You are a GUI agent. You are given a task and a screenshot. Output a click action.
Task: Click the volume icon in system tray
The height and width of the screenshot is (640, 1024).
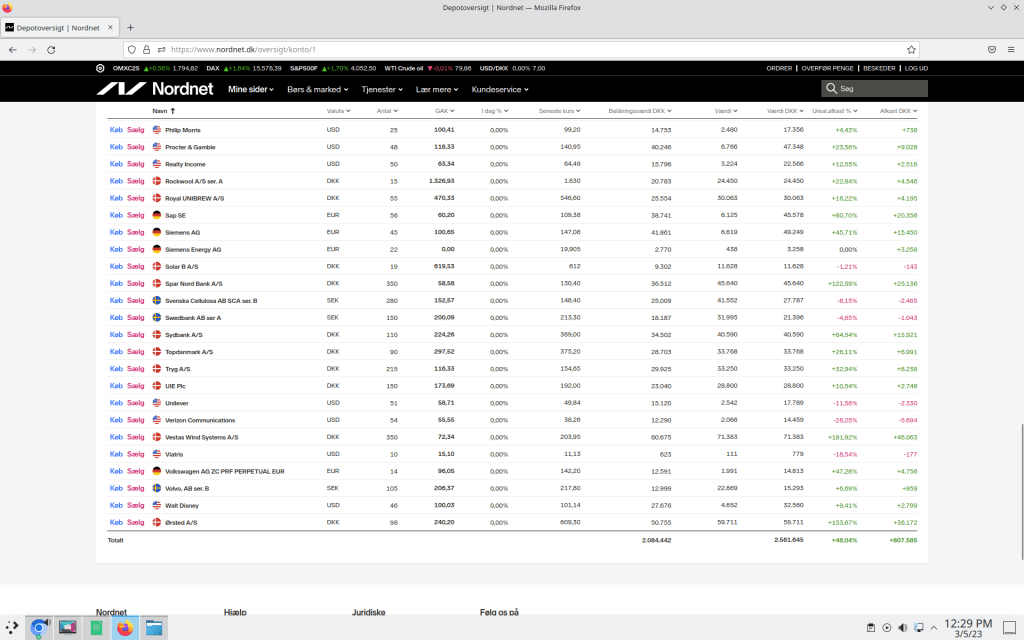click(903, 628)
